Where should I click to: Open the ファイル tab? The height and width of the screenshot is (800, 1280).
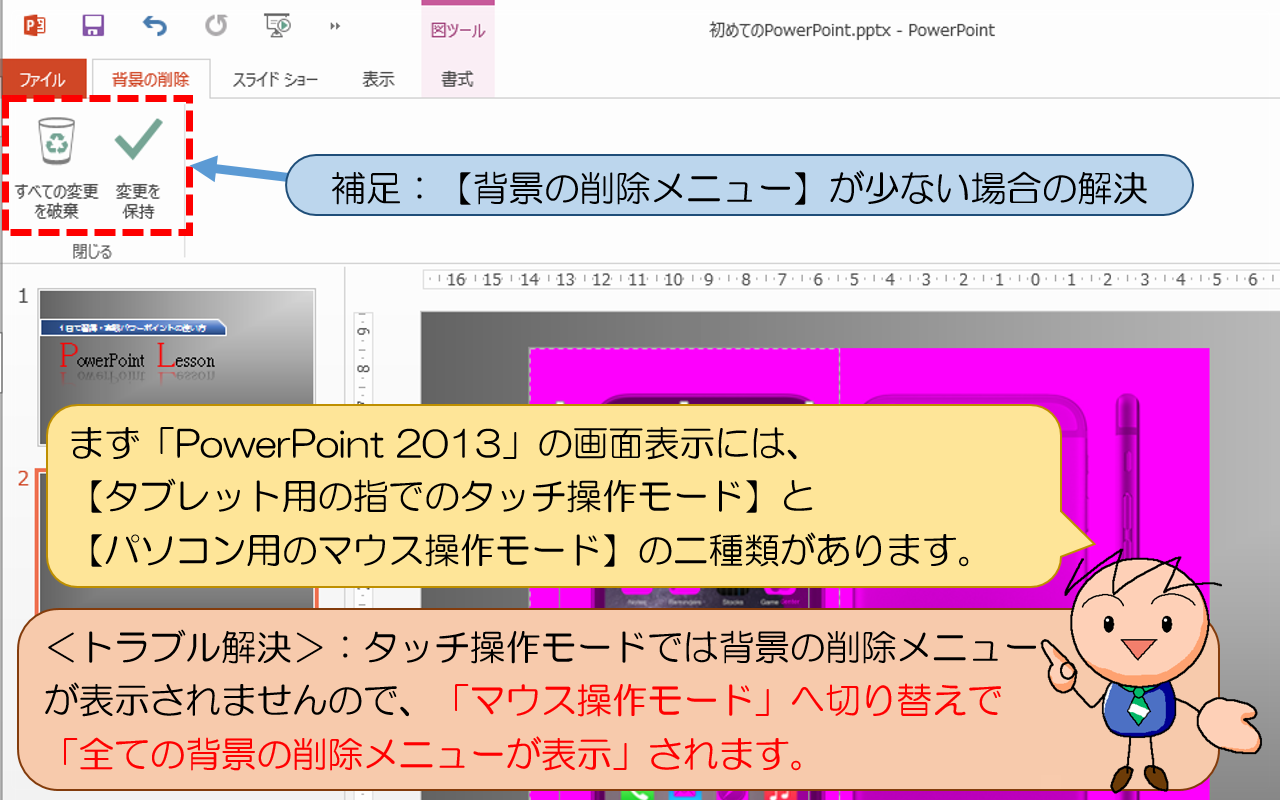click(x=42, y=80)
